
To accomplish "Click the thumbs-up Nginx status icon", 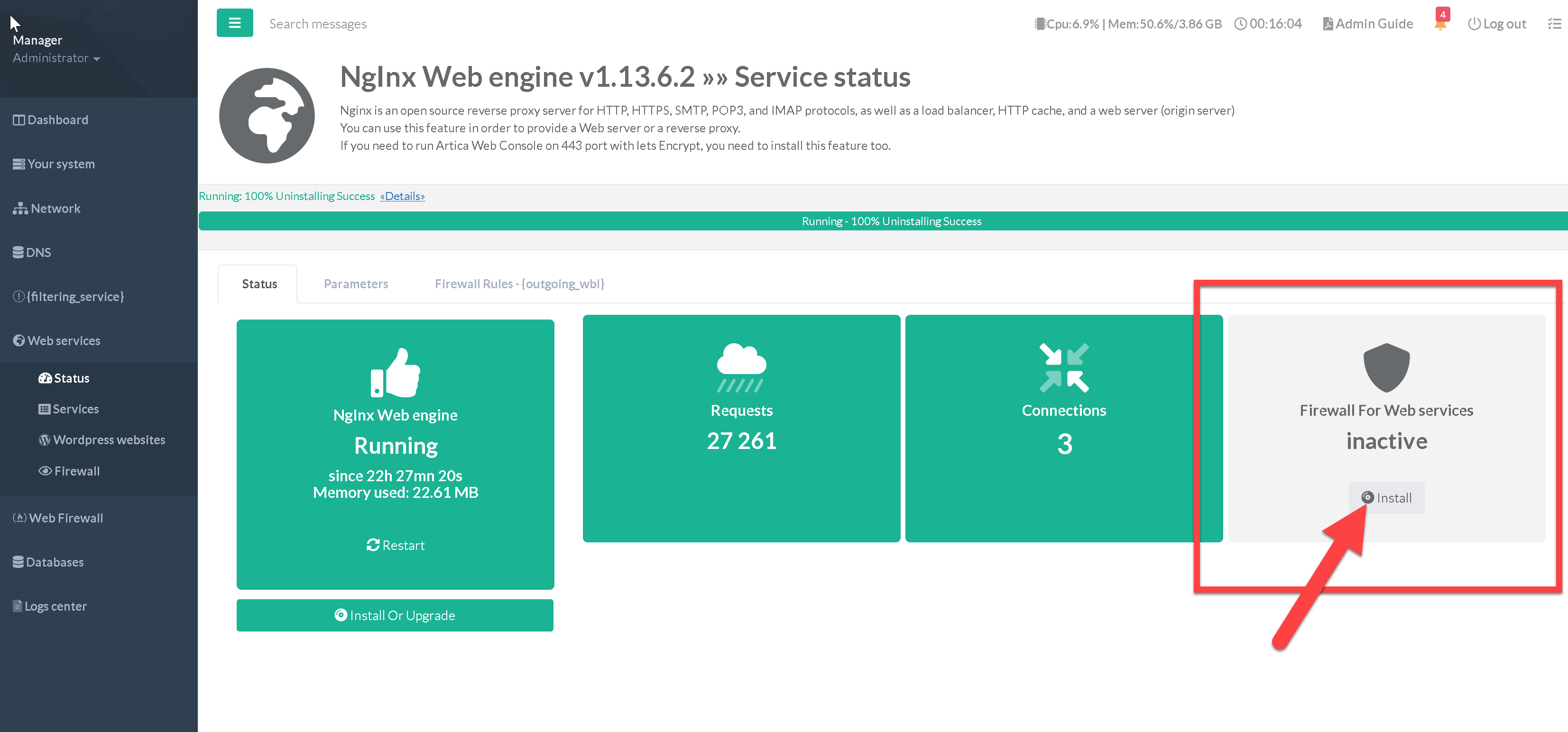I will tap(395, 372).
